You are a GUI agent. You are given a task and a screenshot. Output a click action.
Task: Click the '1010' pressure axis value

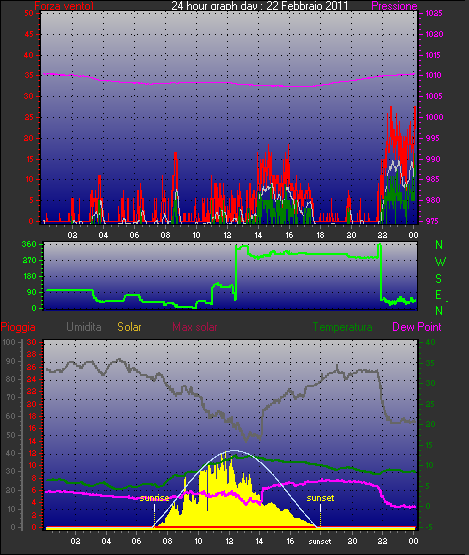coord(434,75)
